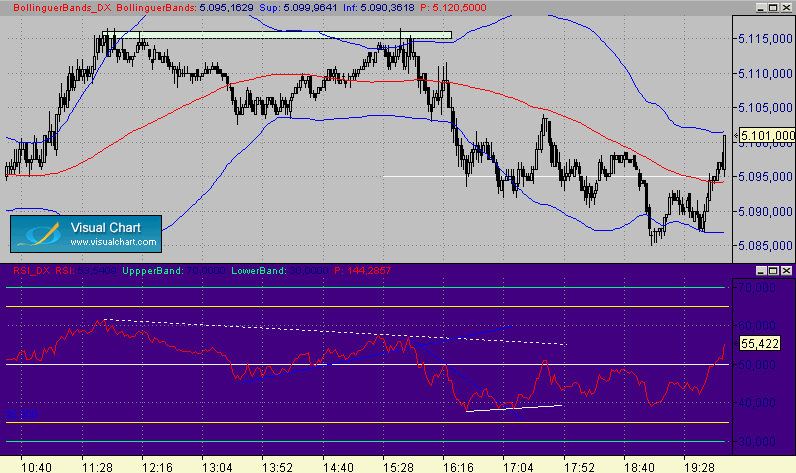Click the 70,000 RSI axis label

[757, 288]
